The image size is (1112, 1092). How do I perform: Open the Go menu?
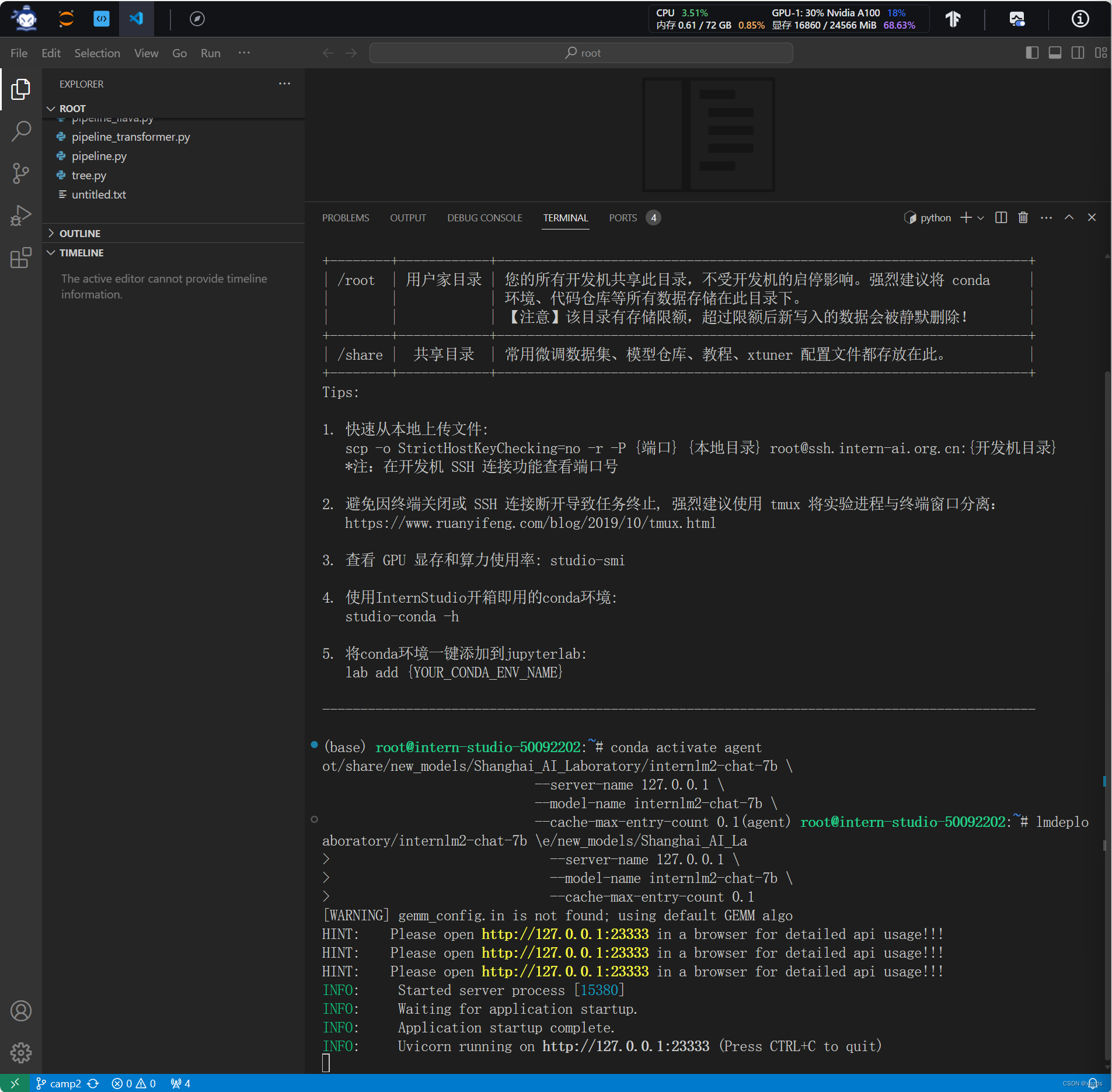pyautogui.click(x=179, y=53)
